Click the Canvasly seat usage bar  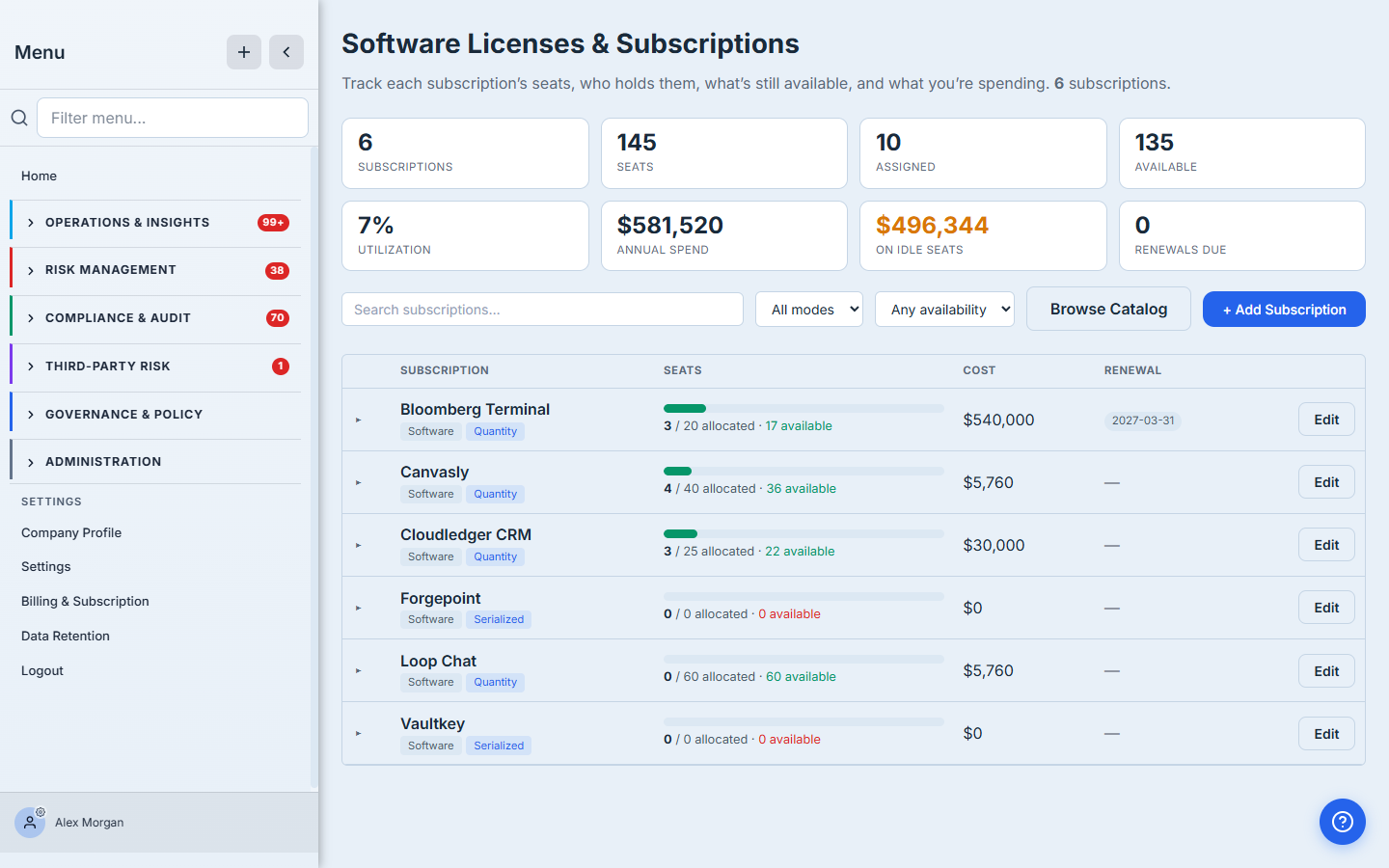click(x=803, y=472)
